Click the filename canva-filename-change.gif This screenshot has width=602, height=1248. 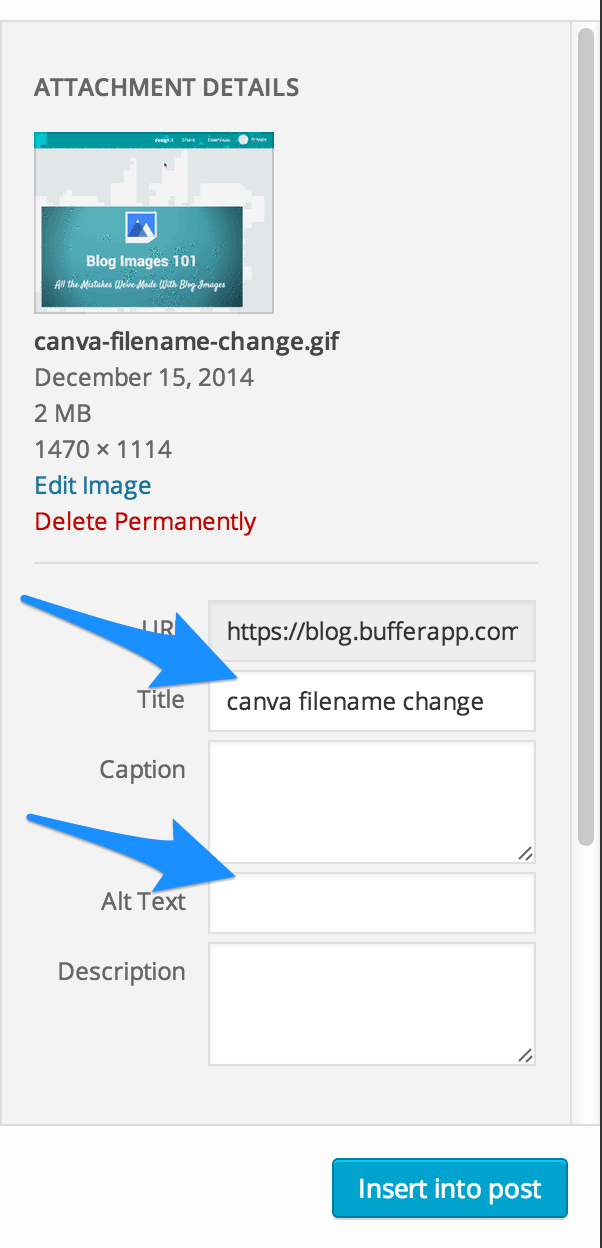[186, 341]
